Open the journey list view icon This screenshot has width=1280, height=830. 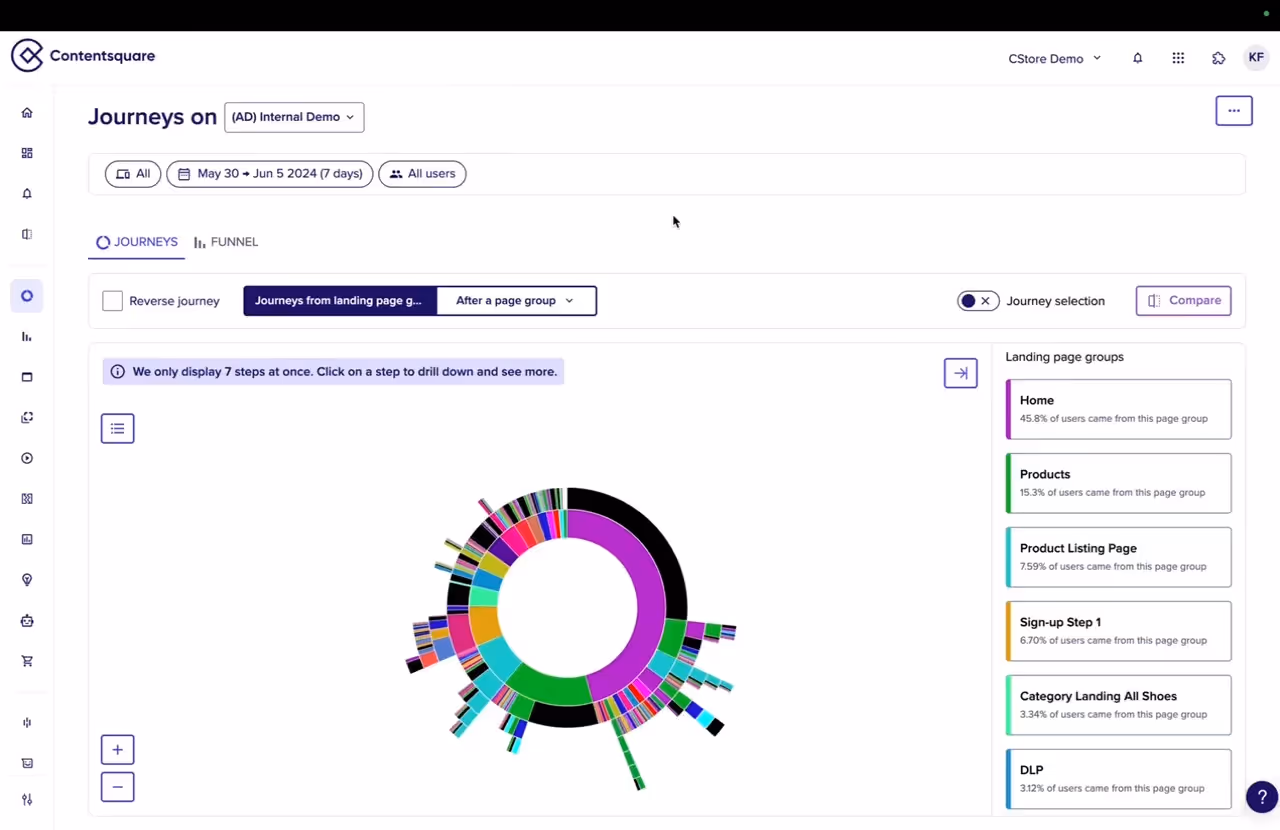[117, 428]
